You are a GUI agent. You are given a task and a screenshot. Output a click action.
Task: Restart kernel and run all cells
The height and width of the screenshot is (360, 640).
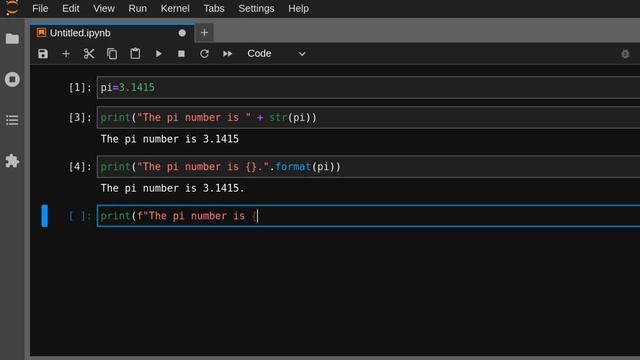click(227, 53)
